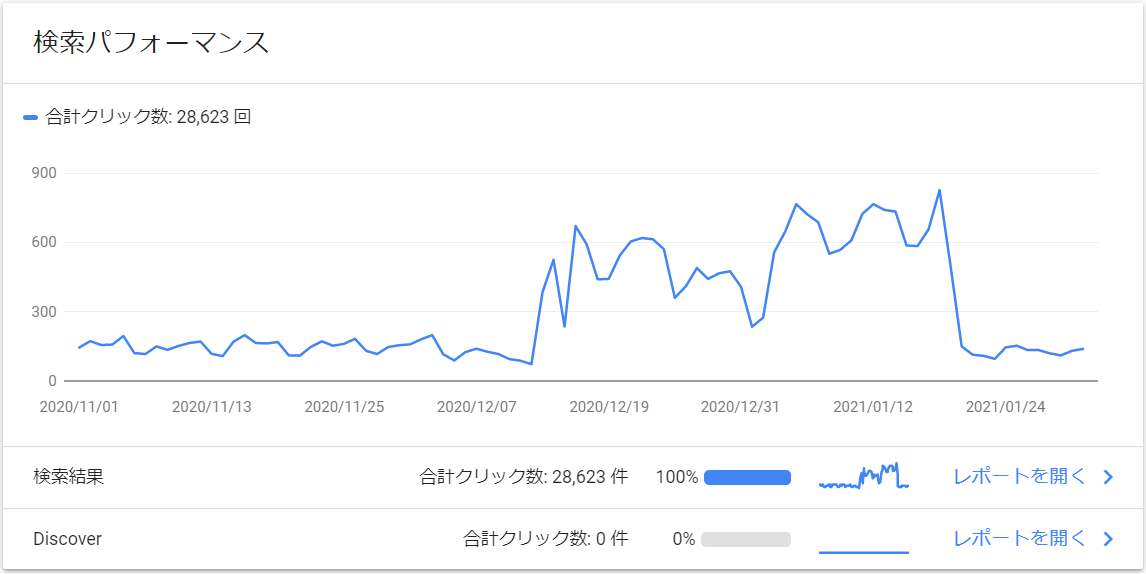Click the 2021/01/12 date axis label
The image size is (1146, 574).
click(873, 407)
